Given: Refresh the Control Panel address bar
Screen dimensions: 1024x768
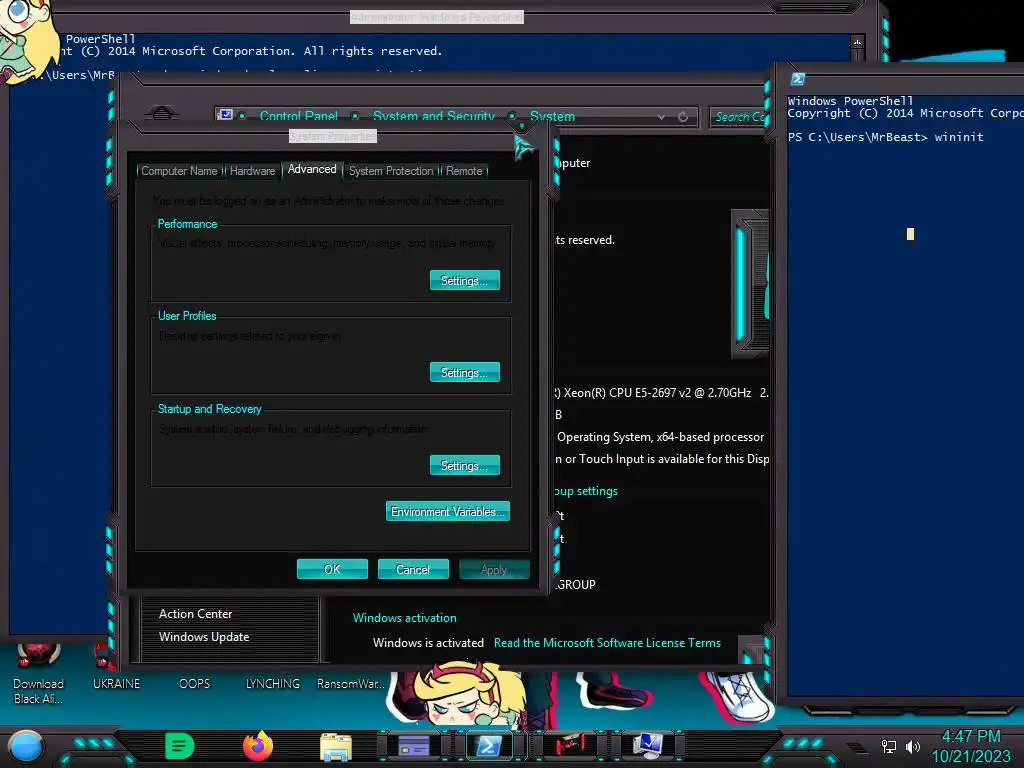Looking at the screenshot, I should 683,116.
